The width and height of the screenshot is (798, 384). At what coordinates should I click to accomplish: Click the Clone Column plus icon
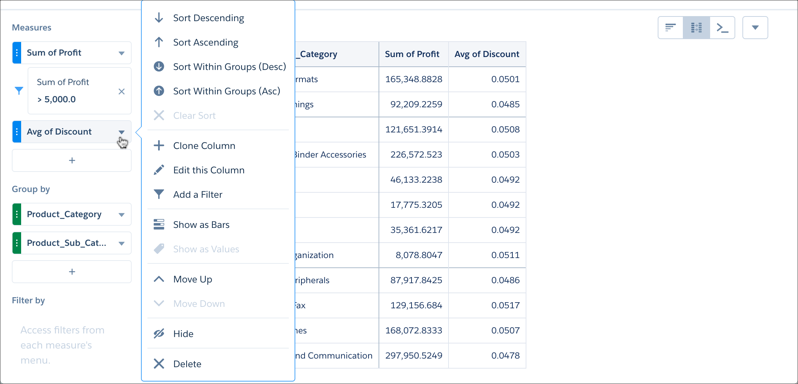[x=159, y=145]
